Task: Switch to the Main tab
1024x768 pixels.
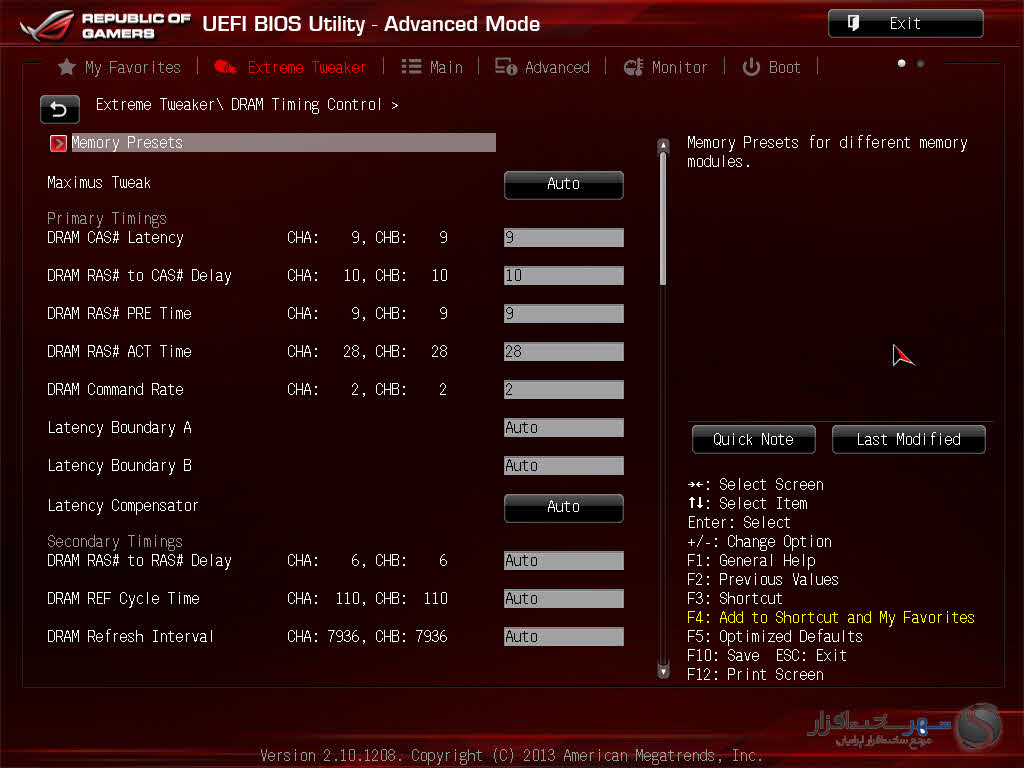Action: (x=445, y=67)
